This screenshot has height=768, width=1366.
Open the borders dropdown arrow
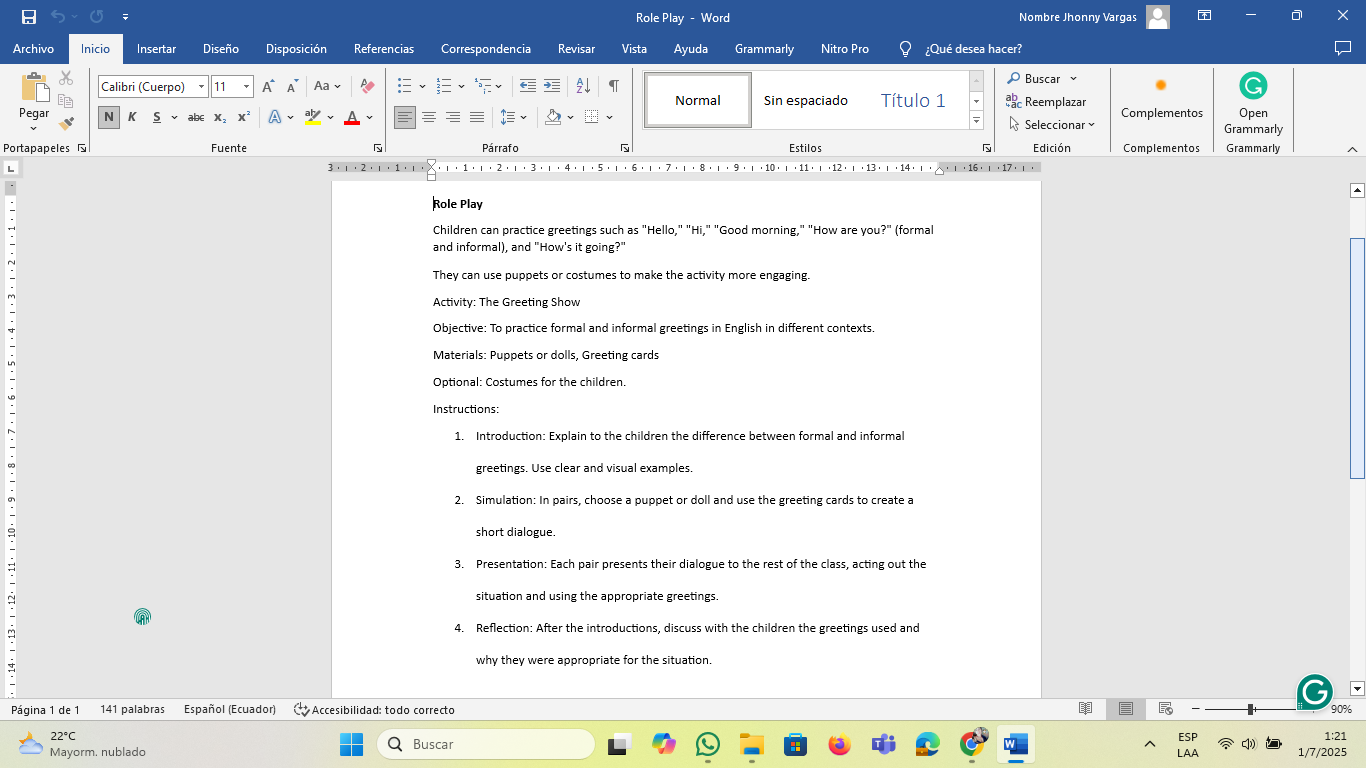coord(609,118)
